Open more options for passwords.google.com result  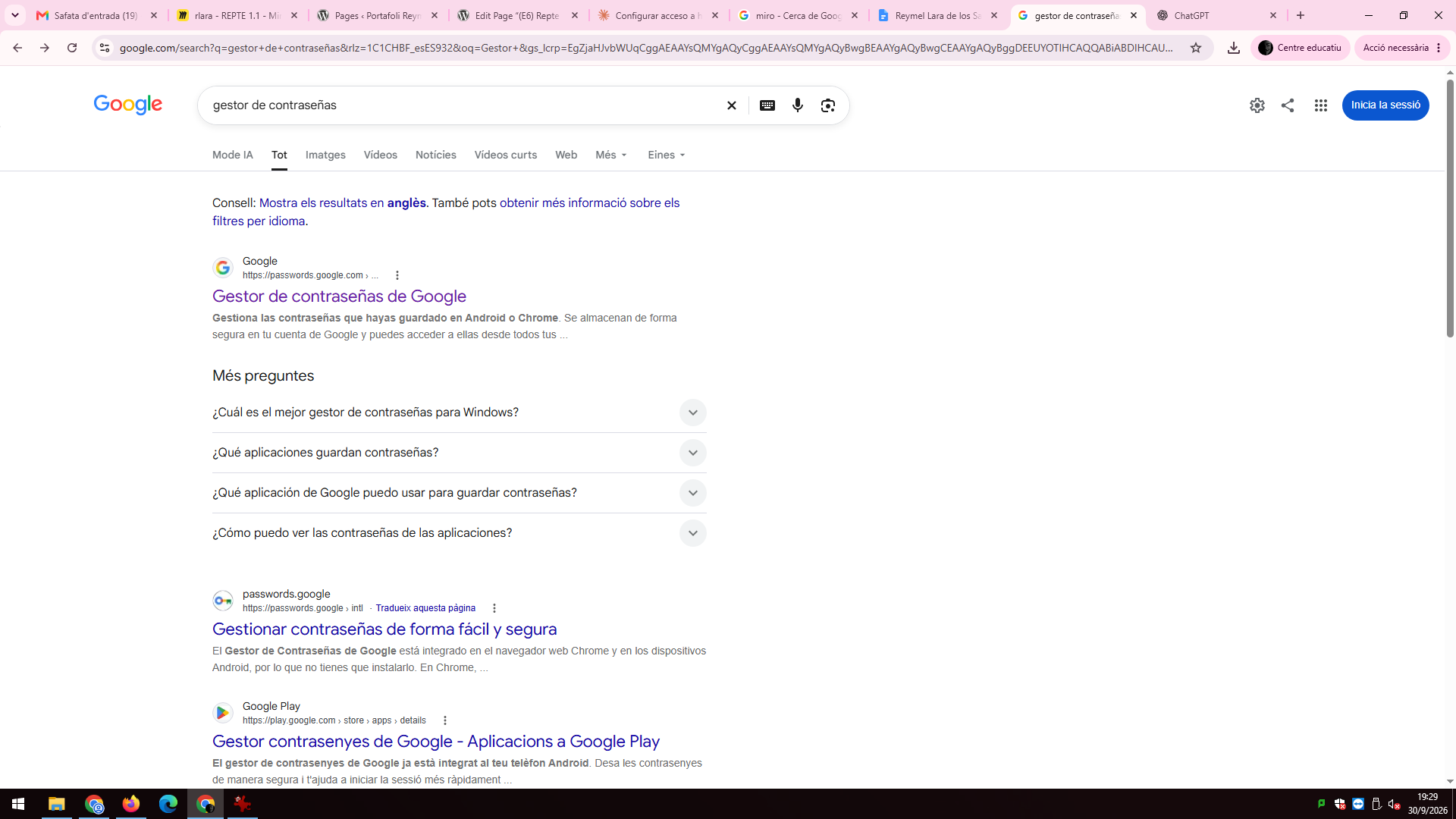click(397, 275)
